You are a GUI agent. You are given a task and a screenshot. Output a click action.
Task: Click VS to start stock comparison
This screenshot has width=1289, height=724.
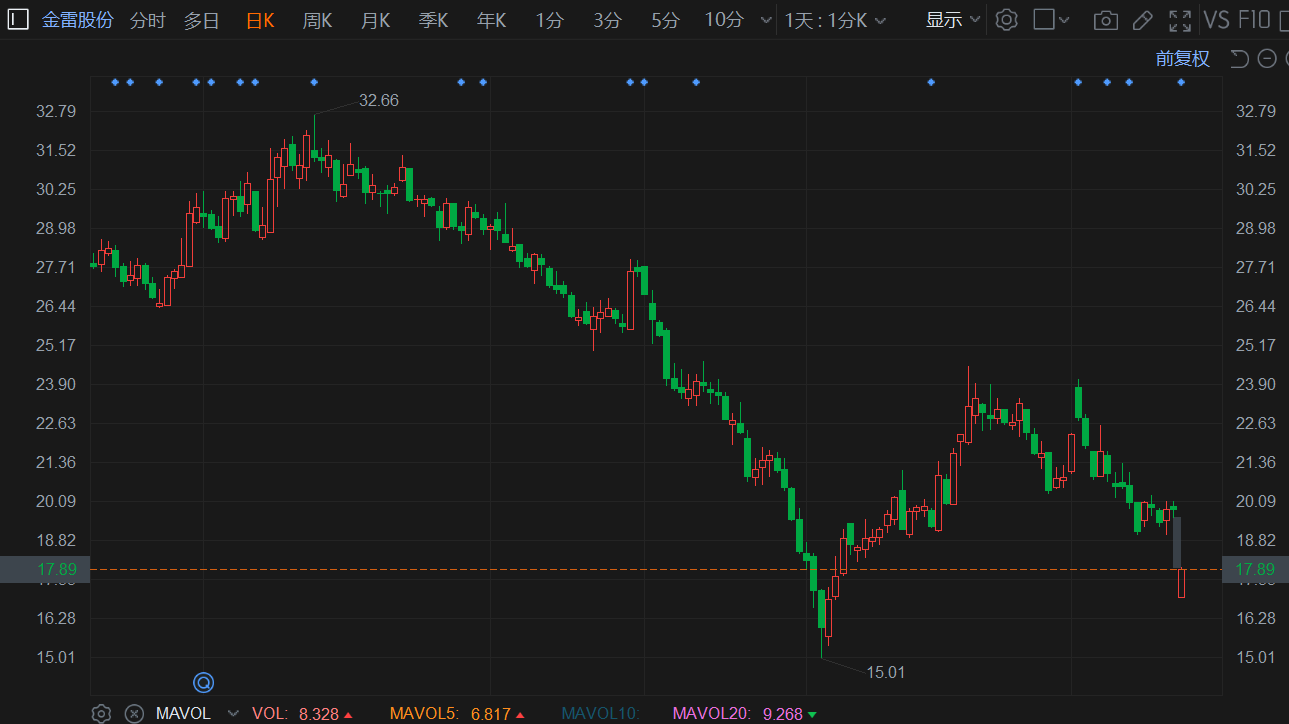coord(1217,19)
